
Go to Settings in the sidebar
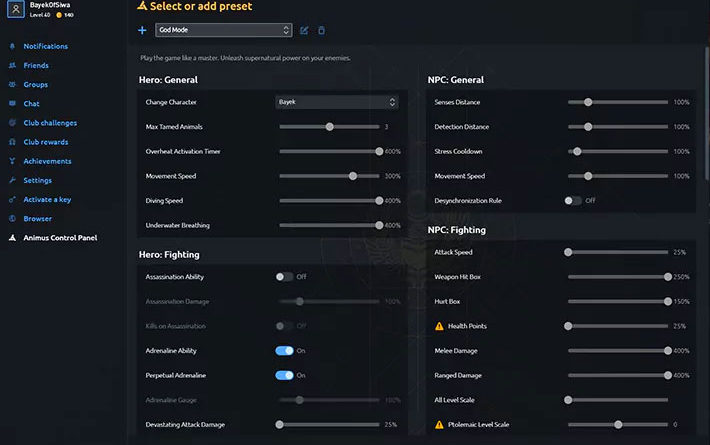(37, 180)
